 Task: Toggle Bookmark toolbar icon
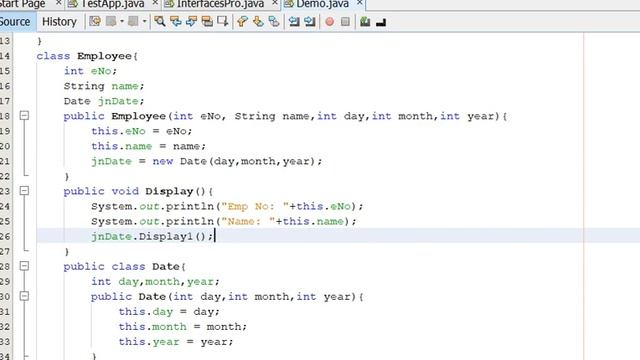click(x=273, y=21)
